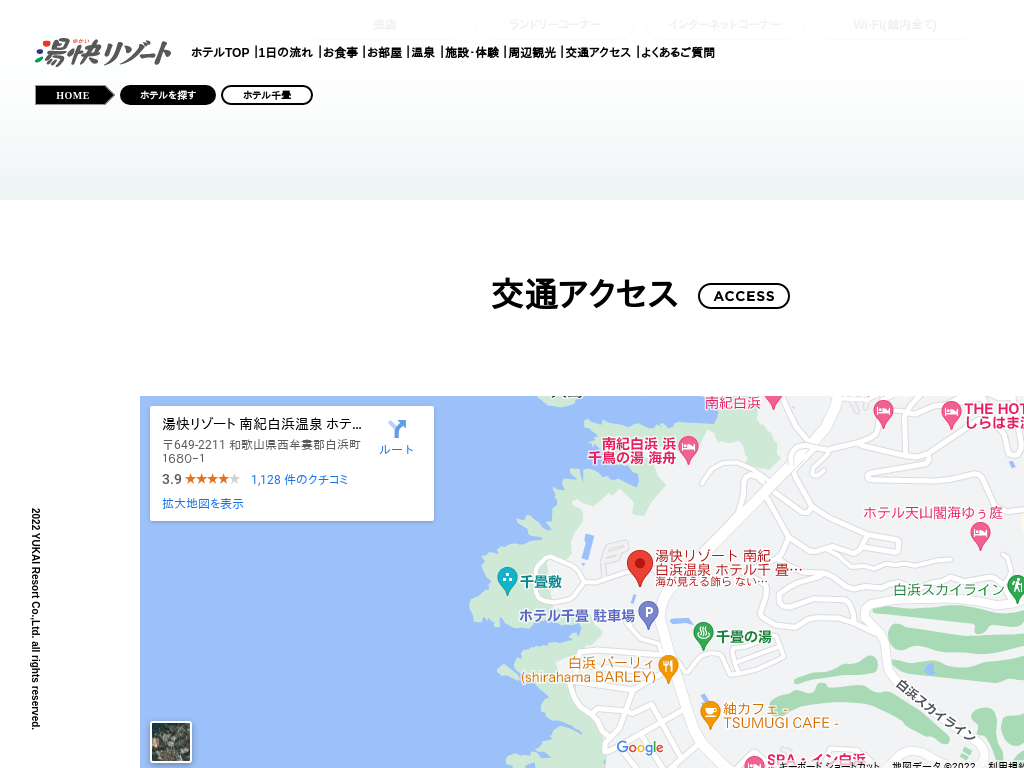Open ホテルTOP in the navigation
Viewport: 1024px width, 768px height.
220,52
